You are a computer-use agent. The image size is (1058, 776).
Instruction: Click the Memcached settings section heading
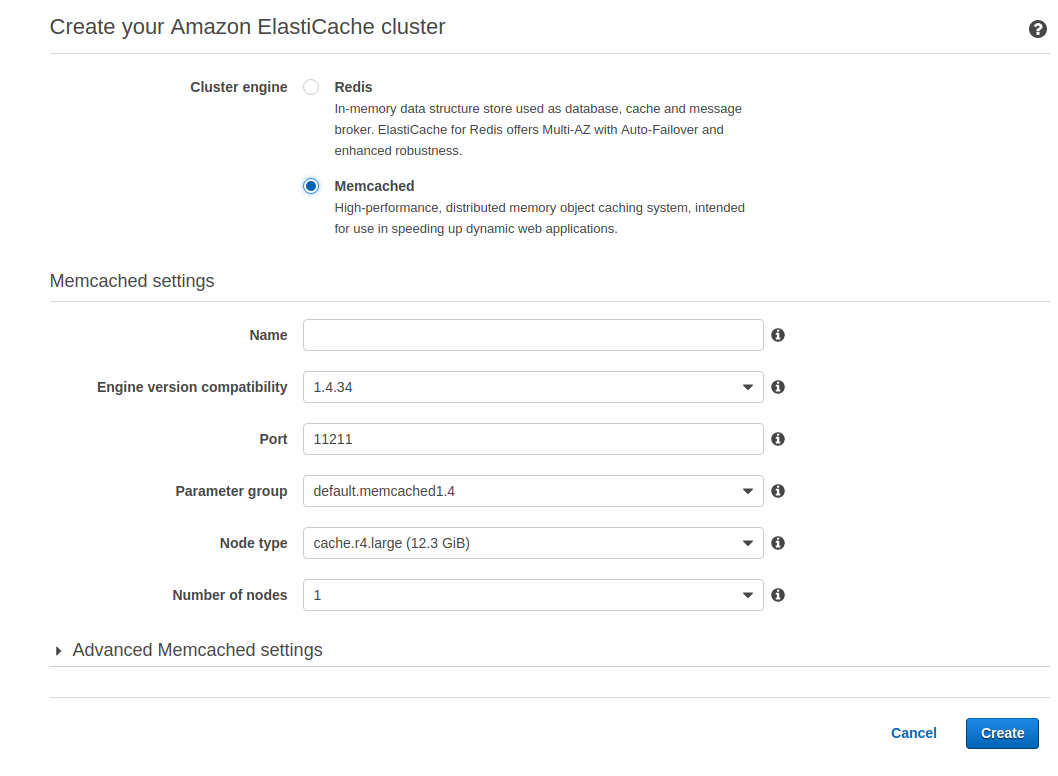click(x=131, y=281)
